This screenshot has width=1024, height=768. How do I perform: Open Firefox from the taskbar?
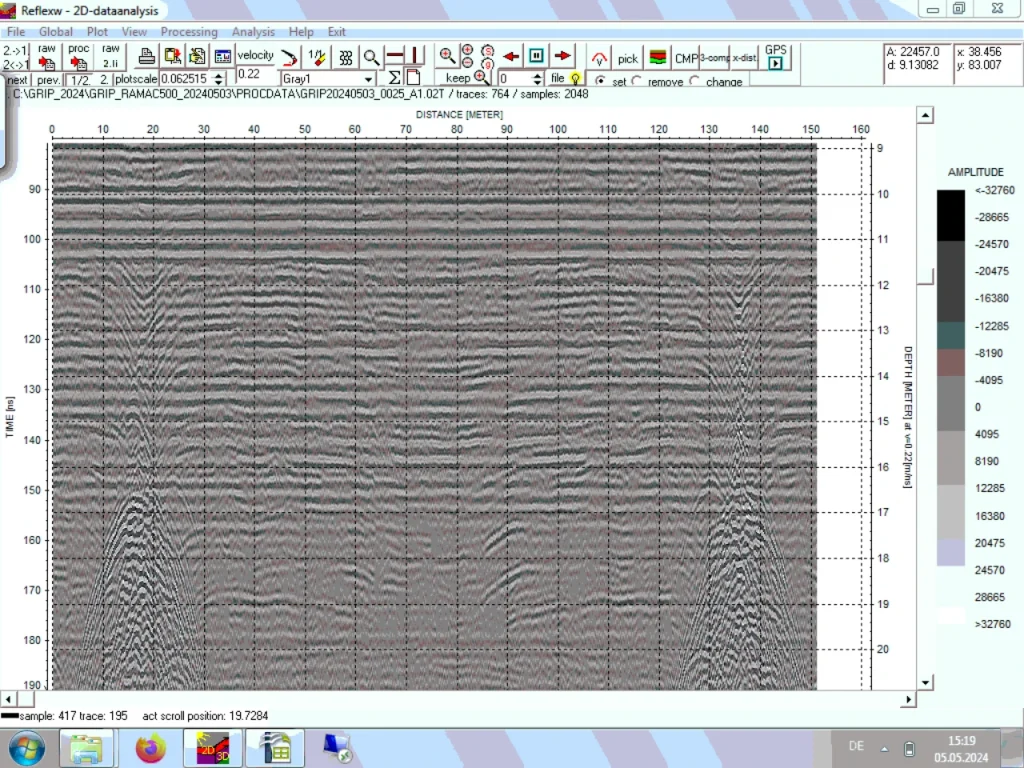coord(151,748)
